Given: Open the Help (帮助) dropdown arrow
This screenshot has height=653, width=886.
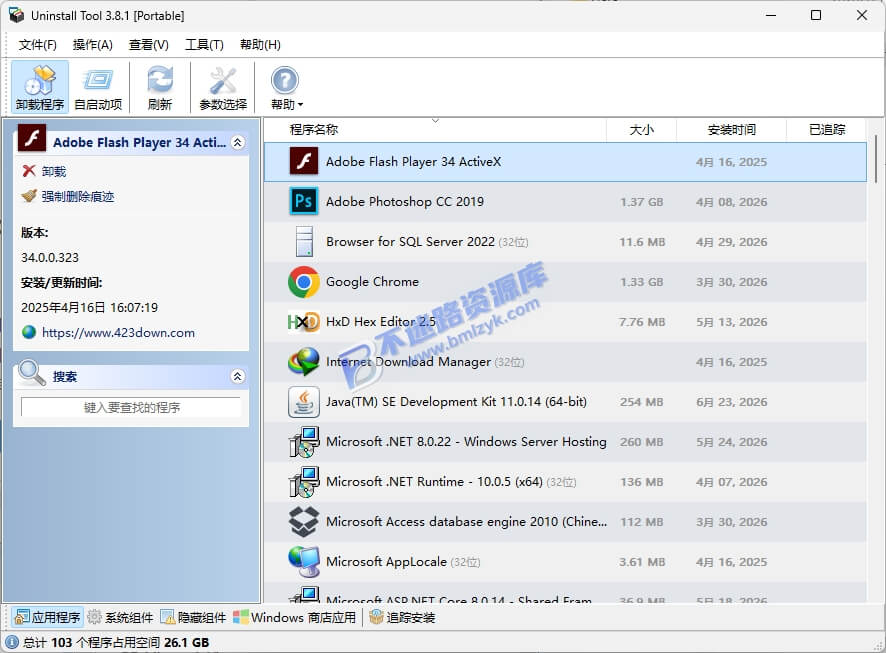Looking at the screenshot, I should pyautogui.click(x=300, y=105).
